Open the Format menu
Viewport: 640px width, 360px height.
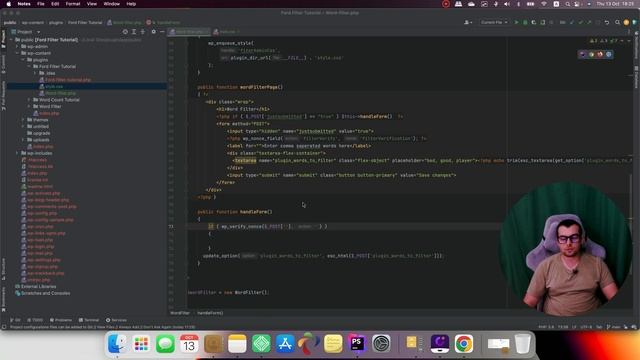pos(73,4)
